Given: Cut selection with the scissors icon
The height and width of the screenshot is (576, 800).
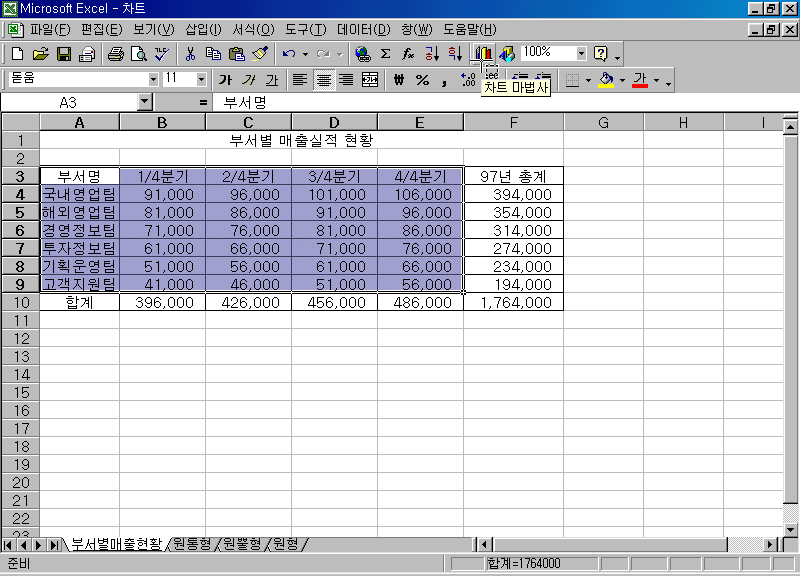Looking at the screenshot, I should [190, 54].
